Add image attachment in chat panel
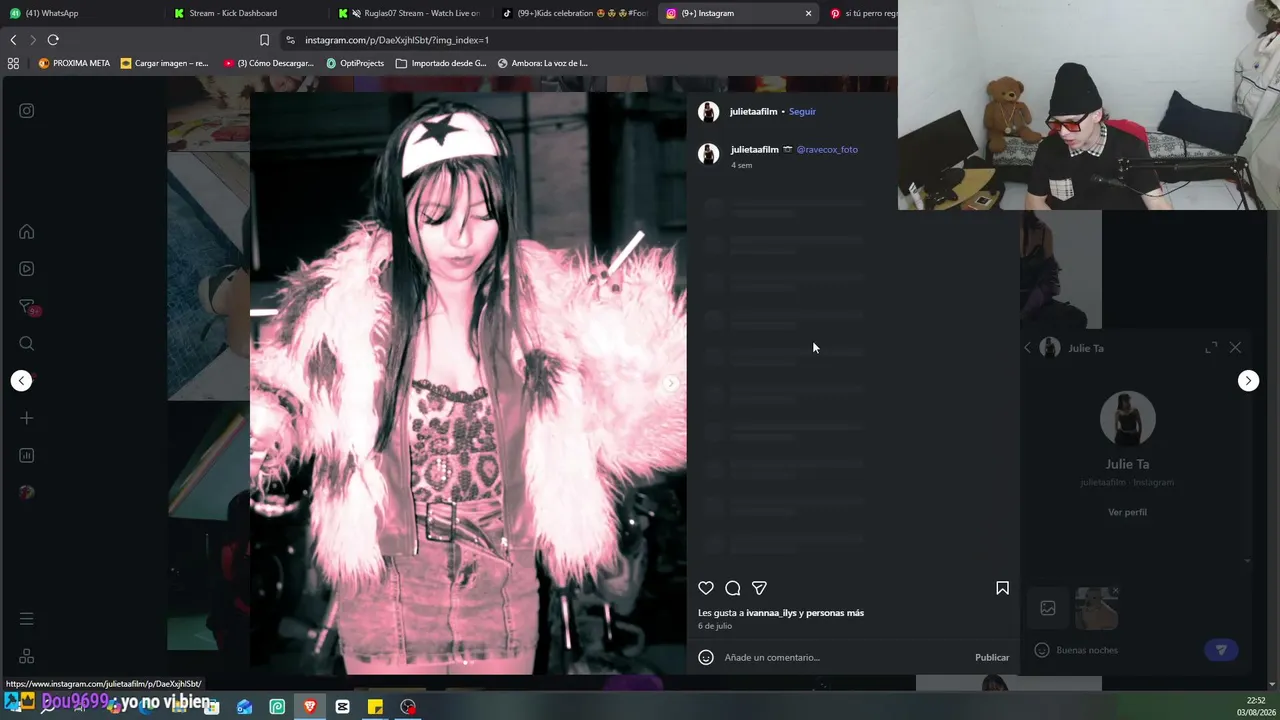The width and height of the screenshot is (1280, 720). pyautogui.click(x=1048, y=608)
